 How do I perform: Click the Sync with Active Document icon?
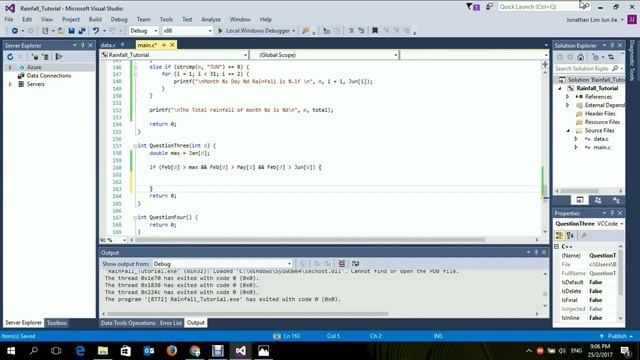coord(611,57)
